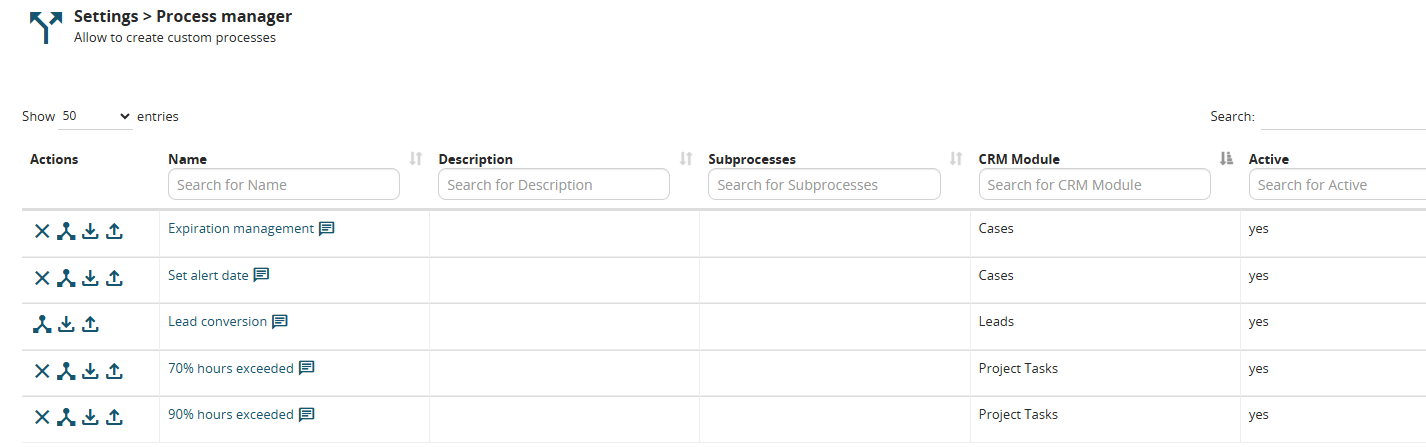Sort by Subprocesses column arrows
Screen dimensions: 1426x447
pos(956,159)
